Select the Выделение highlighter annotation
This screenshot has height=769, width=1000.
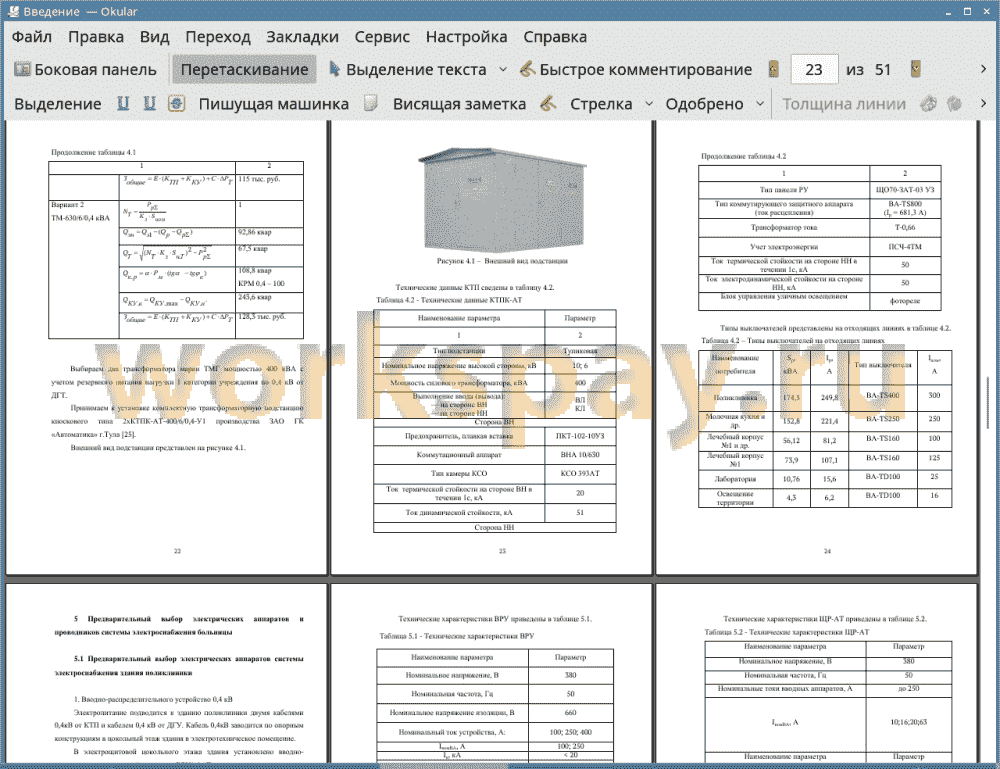pos(57,104)
